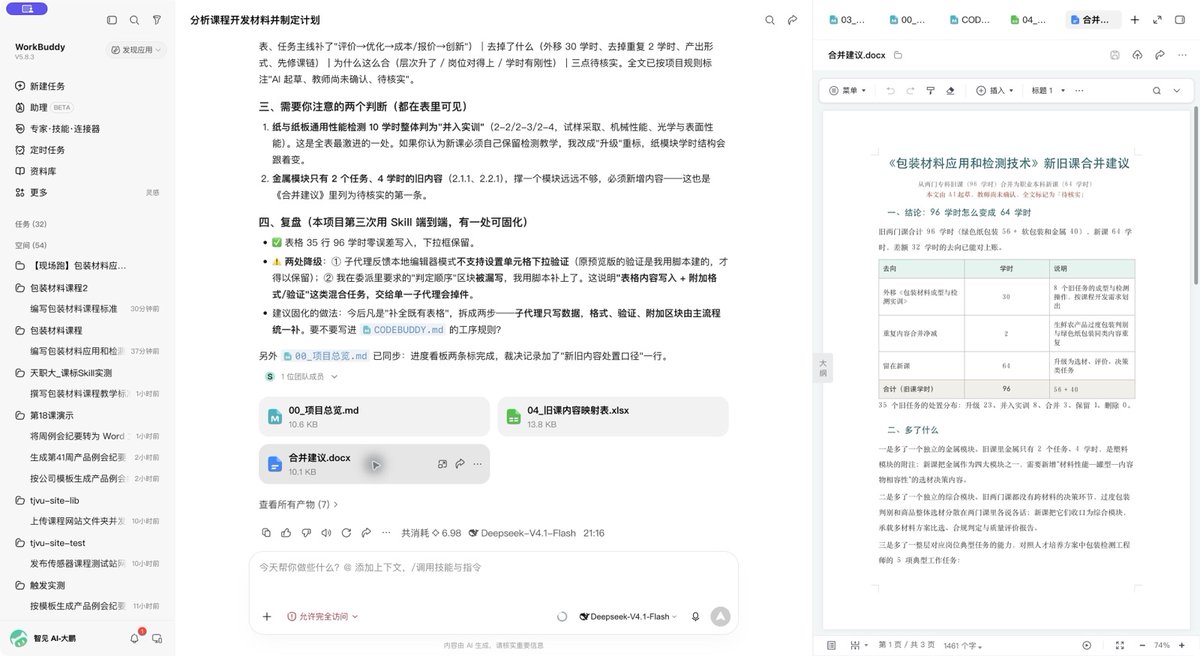1200x656 pixels.
Task: Save the 合并建议.docx document
Action: click(x=1114, y=55)
